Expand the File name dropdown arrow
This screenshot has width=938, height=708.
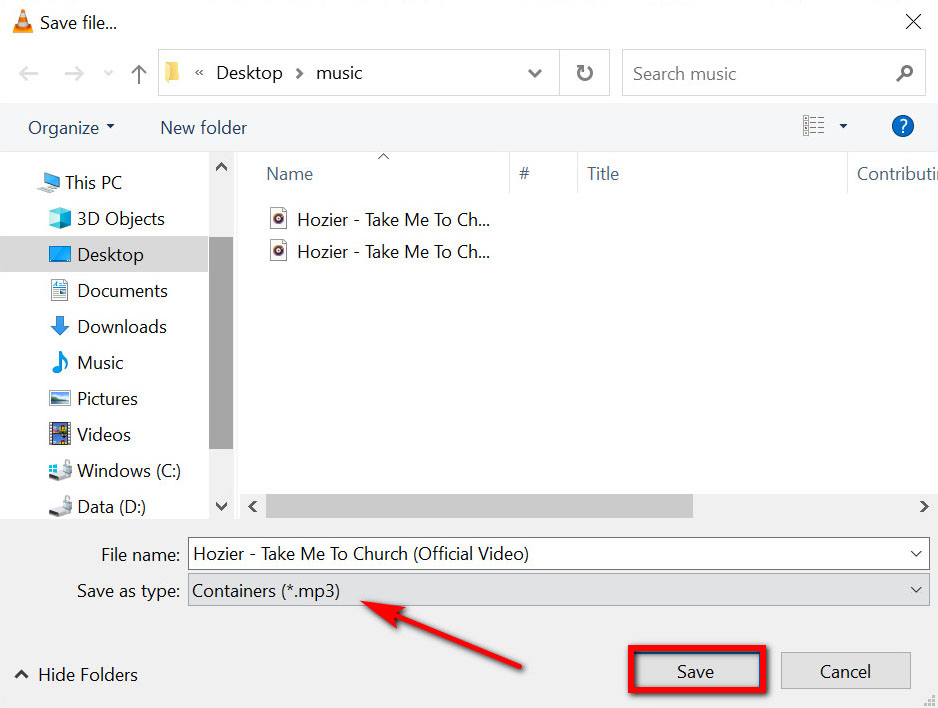pyautogui.click(x=916, y=554)
